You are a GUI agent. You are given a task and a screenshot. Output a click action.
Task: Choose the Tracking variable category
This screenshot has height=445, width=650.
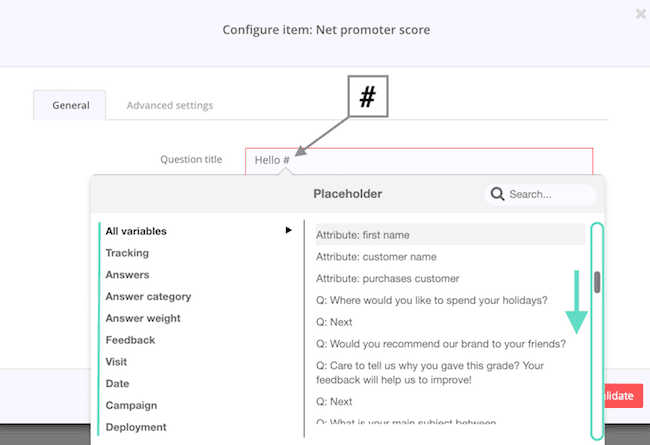tap(127, 253)
